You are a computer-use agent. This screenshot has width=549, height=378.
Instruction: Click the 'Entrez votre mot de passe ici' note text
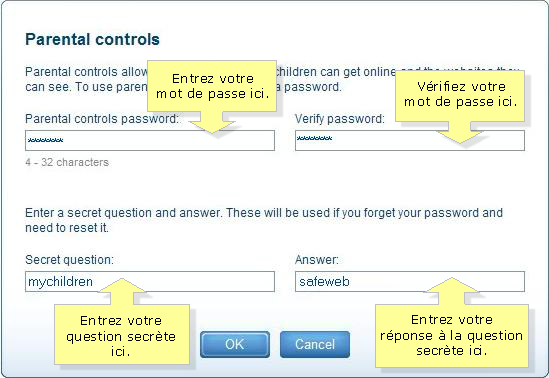click(x=213, y=86)
